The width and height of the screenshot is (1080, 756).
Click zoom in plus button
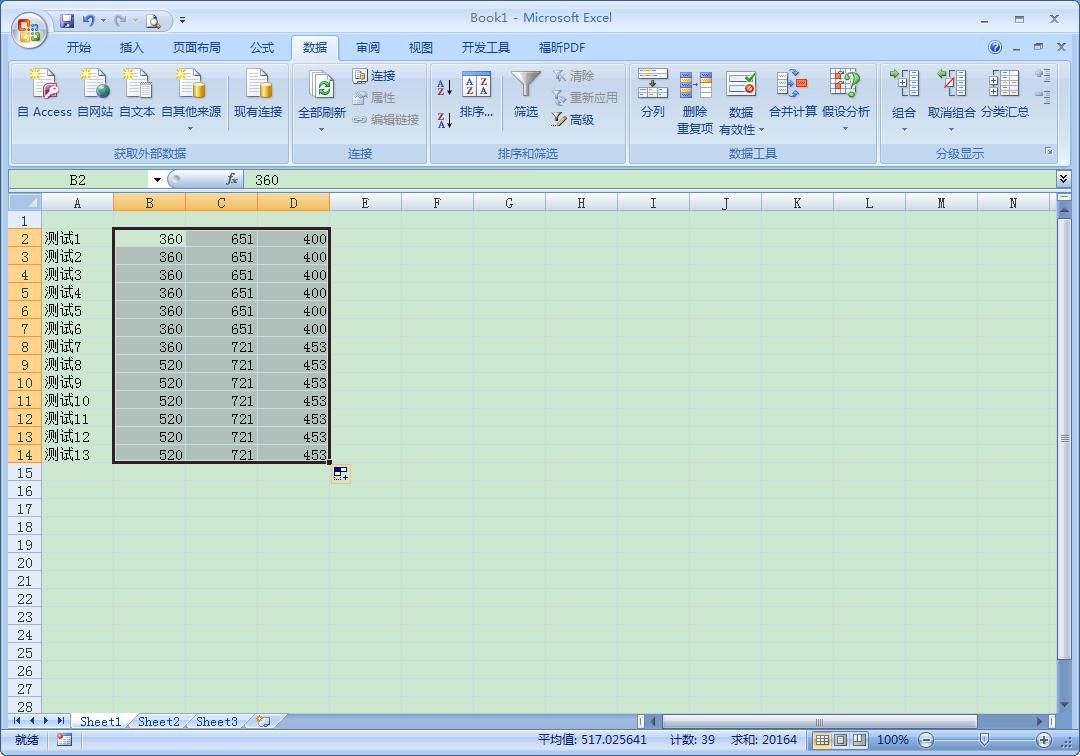1043,740
